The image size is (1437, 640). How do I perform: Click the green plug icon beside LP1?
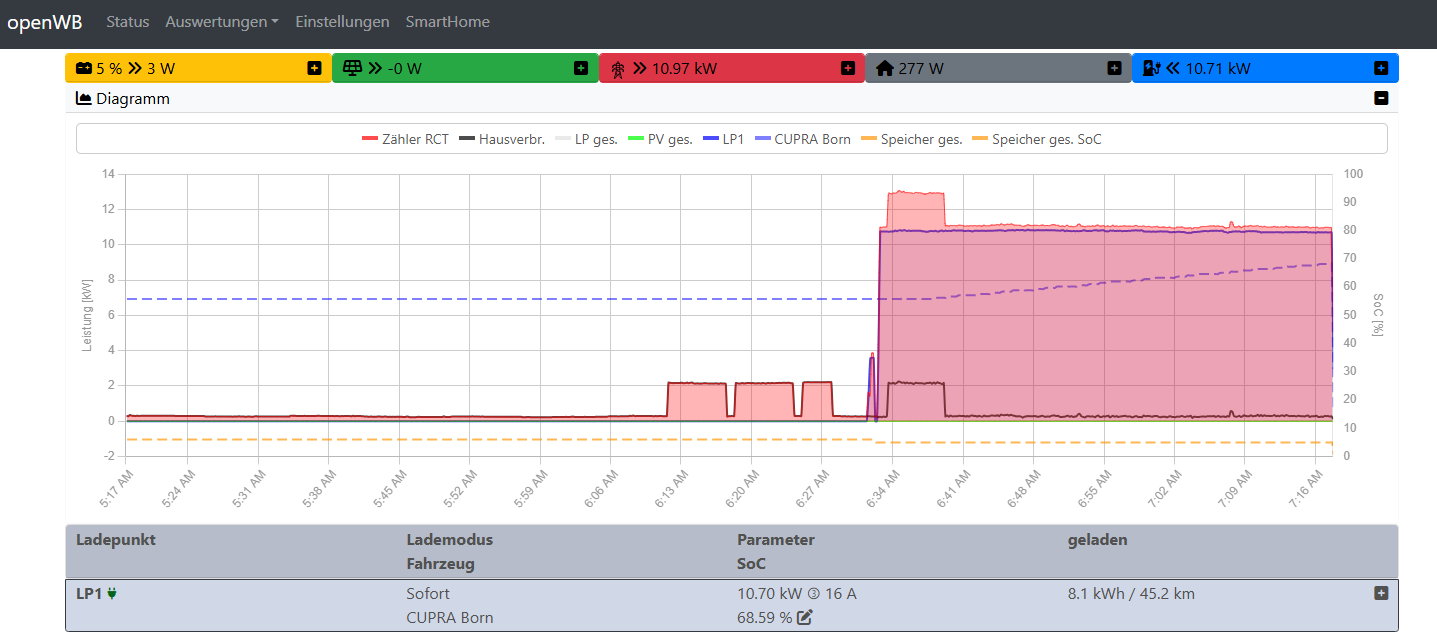[112, 594]
